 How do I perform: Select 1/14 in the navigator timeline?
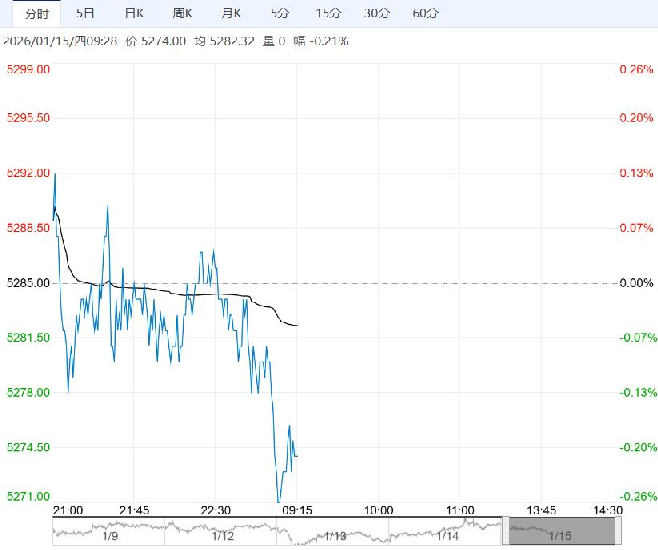pos(447,537)
